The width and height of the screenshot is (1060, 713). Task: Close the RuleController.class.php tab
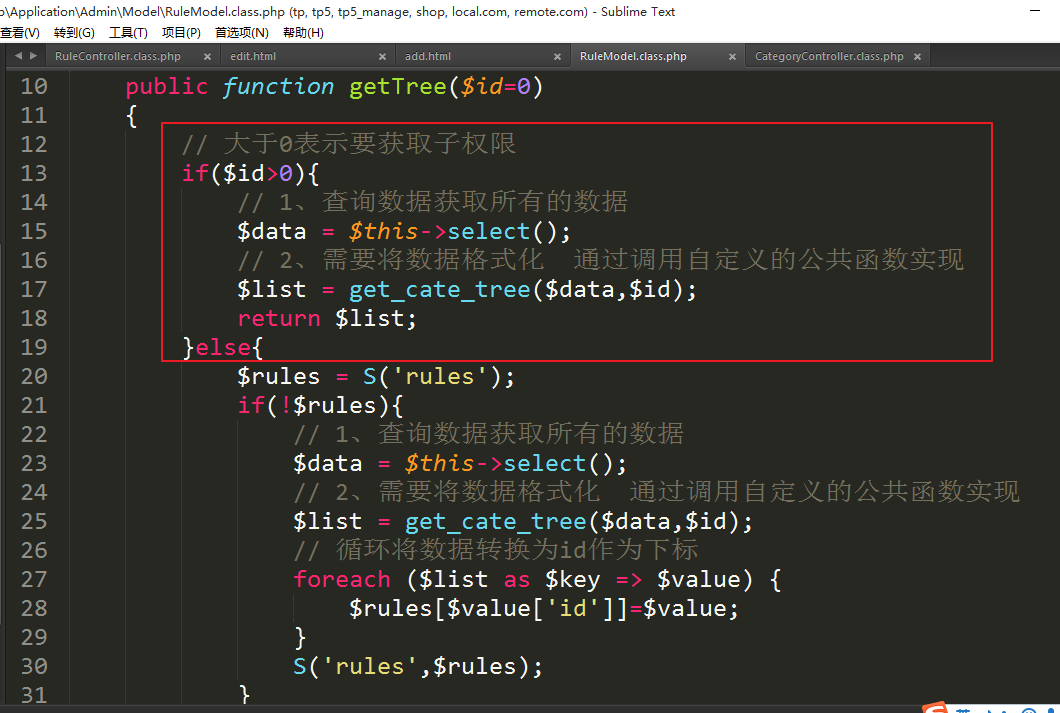pyautogui.click(x=206, y=57)
